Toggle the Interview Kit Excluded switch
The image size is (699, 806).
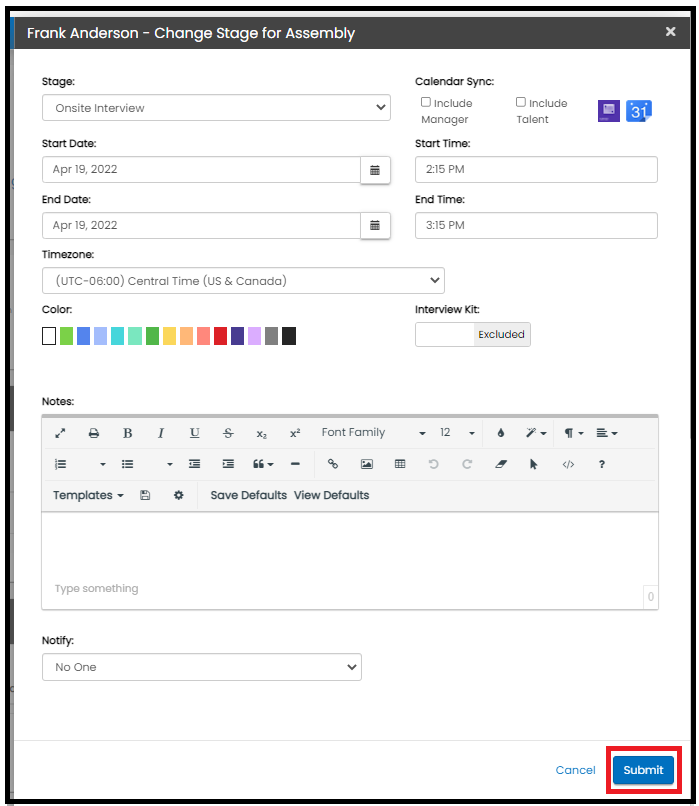[x=473, y=335]
